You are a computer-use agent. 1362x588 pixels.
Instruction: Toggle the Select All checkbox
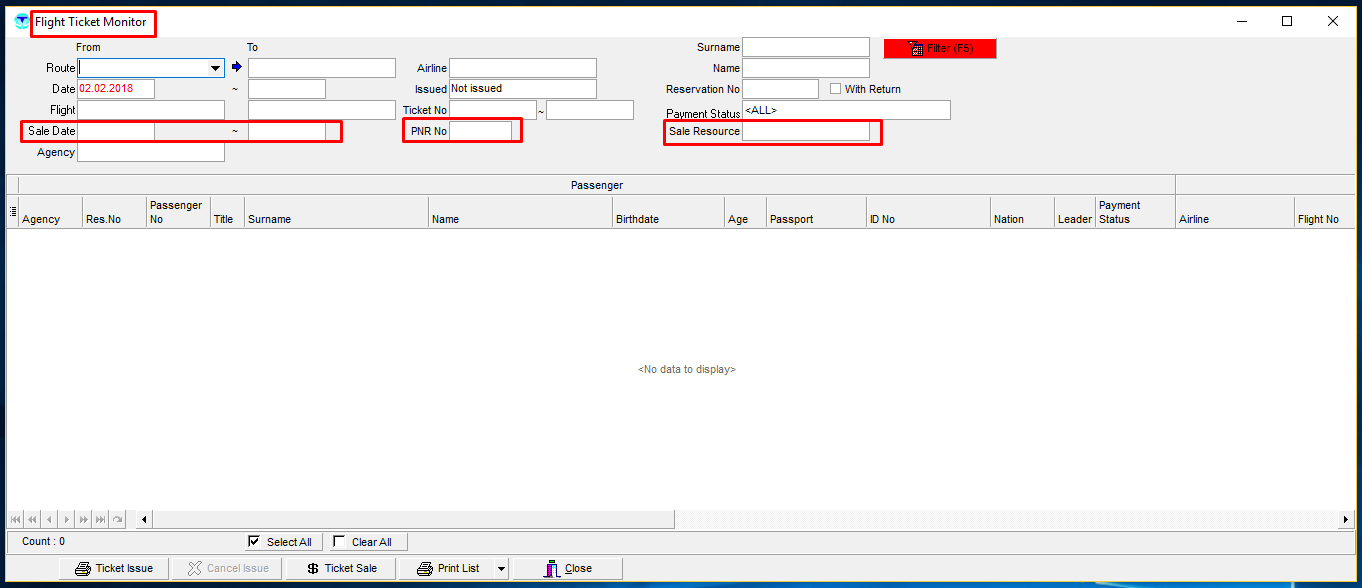tap(254, 542)
